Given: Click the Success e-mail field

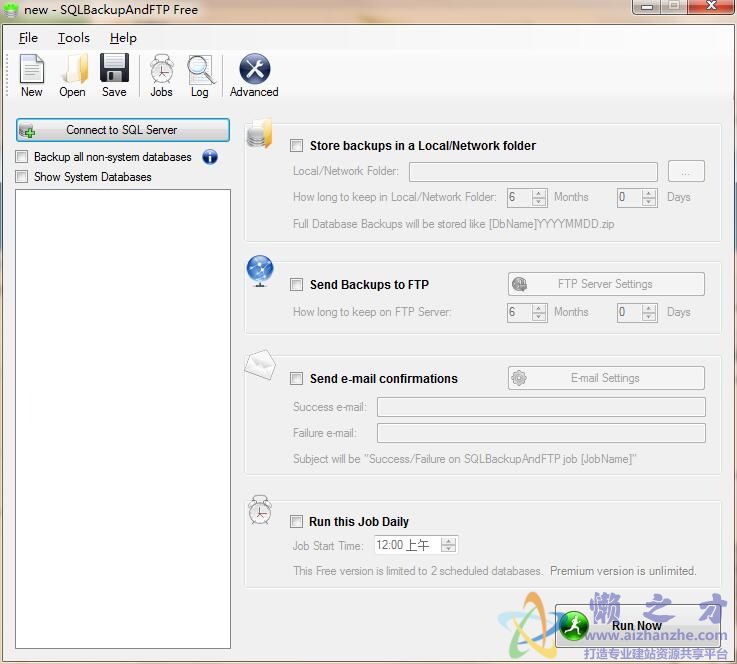Looking at the screenshot, I should click(x=541, y=407).
